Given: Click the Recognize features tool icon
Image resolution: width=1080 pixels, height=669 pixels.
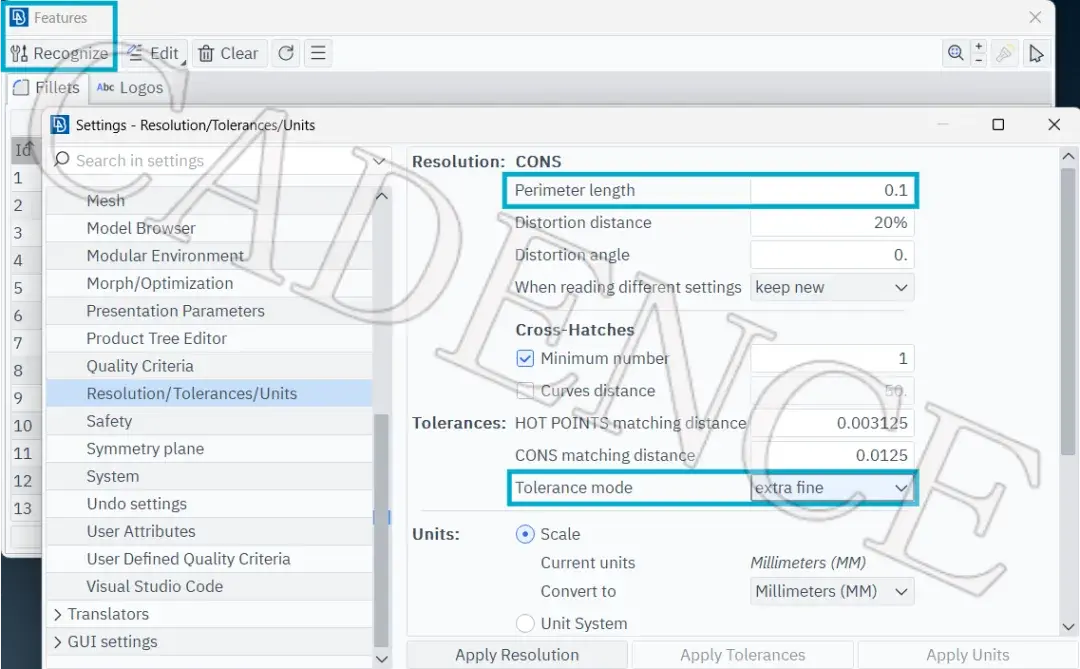Looking at the screenshot, I should [x=19, y=54].
